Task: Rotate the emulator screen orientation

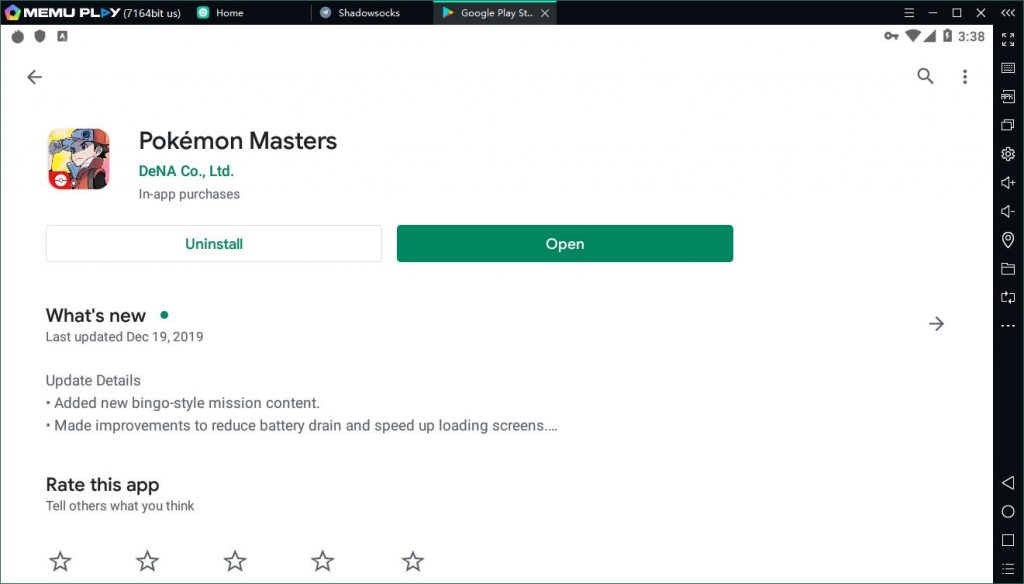Action: (x=1008, y=298)
